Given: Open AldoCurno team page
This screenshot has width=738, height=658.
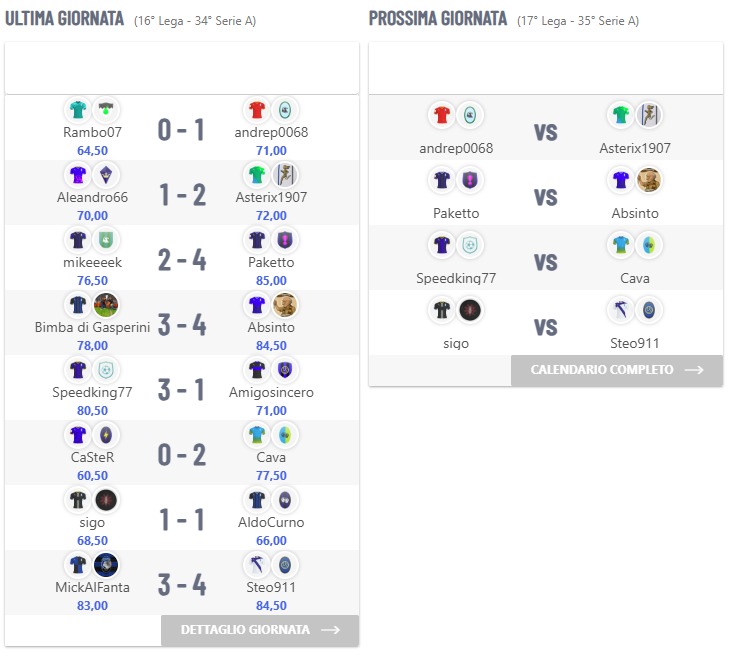Looking at the screenshot, I should pyautogui.click(x=272, y=522).
